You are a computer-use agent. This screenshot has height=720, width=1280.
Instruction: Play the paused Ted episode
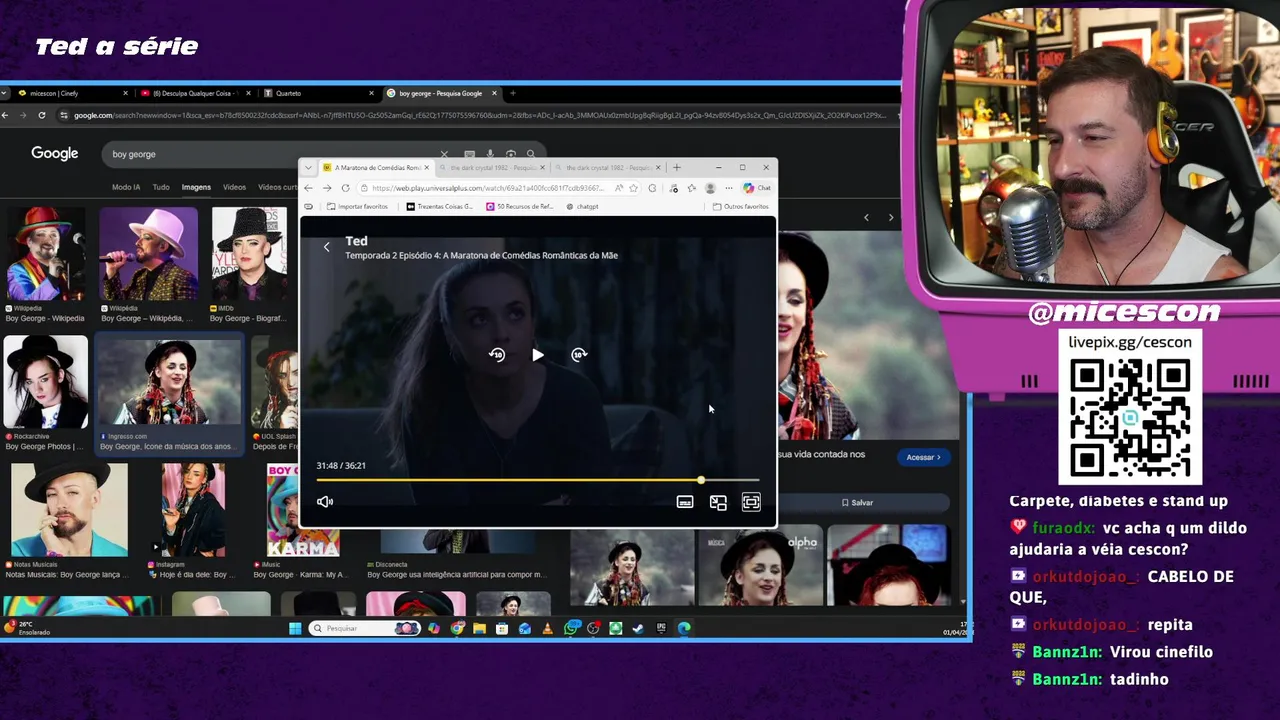pyautogui.click(x=538, y=354)
